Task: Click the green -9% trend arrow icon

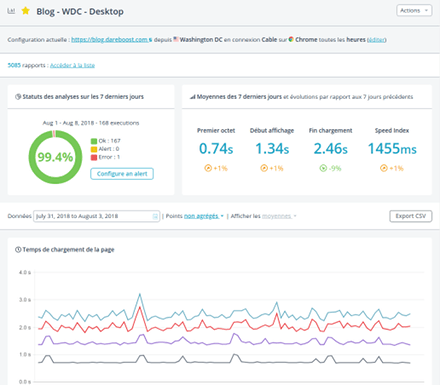Action: click(323, 168)
